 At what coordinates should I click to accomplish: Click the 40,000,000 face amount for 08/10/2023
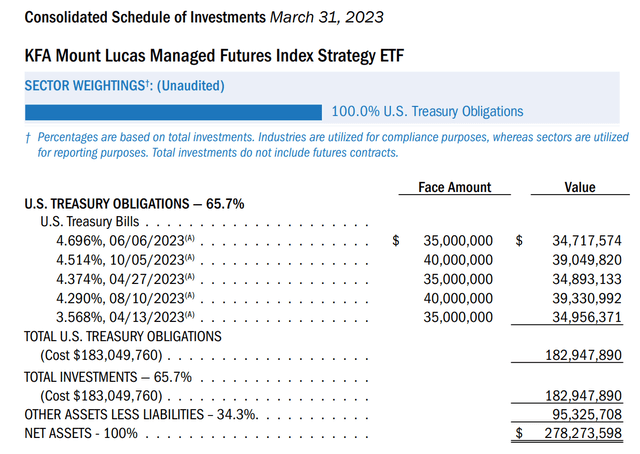(x=453, y=298)
